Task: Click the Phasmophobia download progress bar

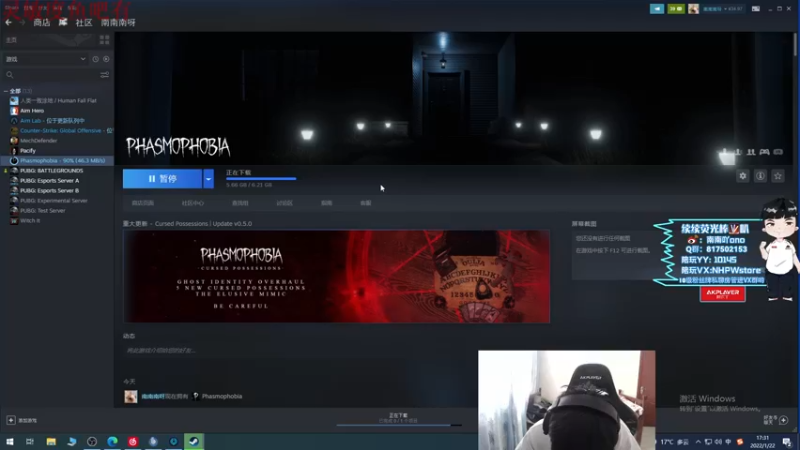Action: (261, 179)
